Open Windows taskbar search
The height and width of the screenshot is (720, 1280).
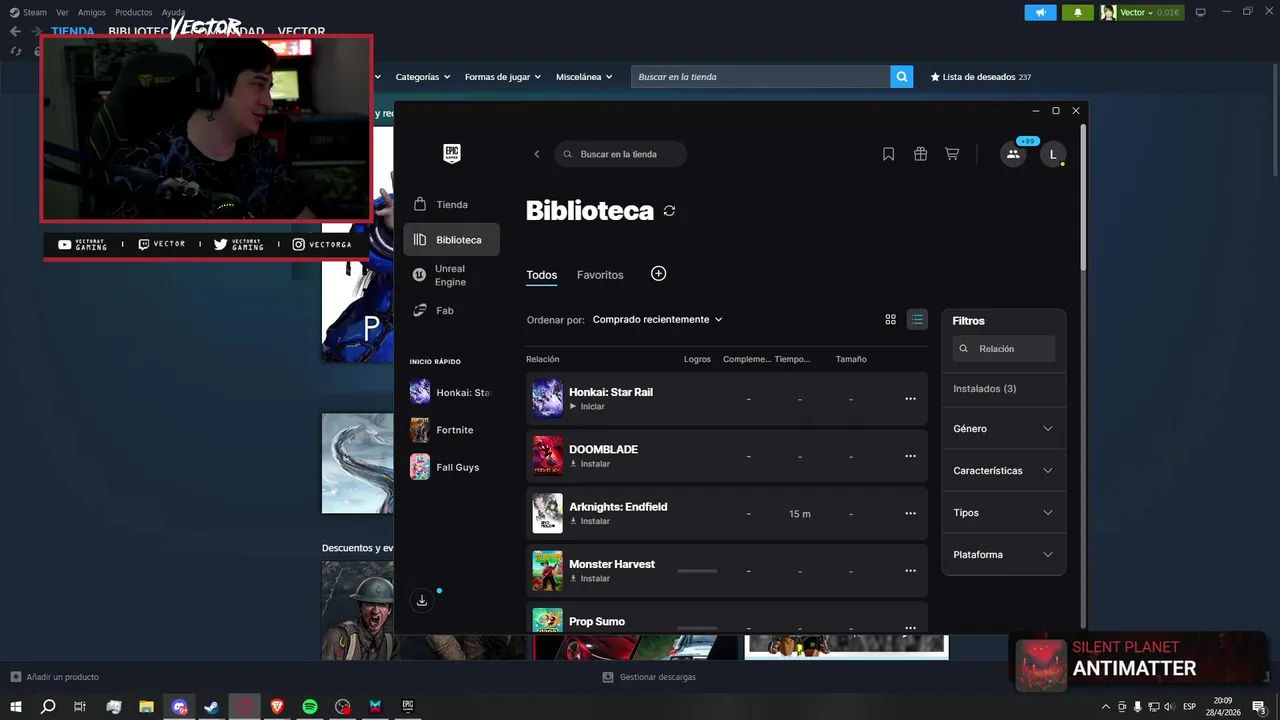[48, 706]
